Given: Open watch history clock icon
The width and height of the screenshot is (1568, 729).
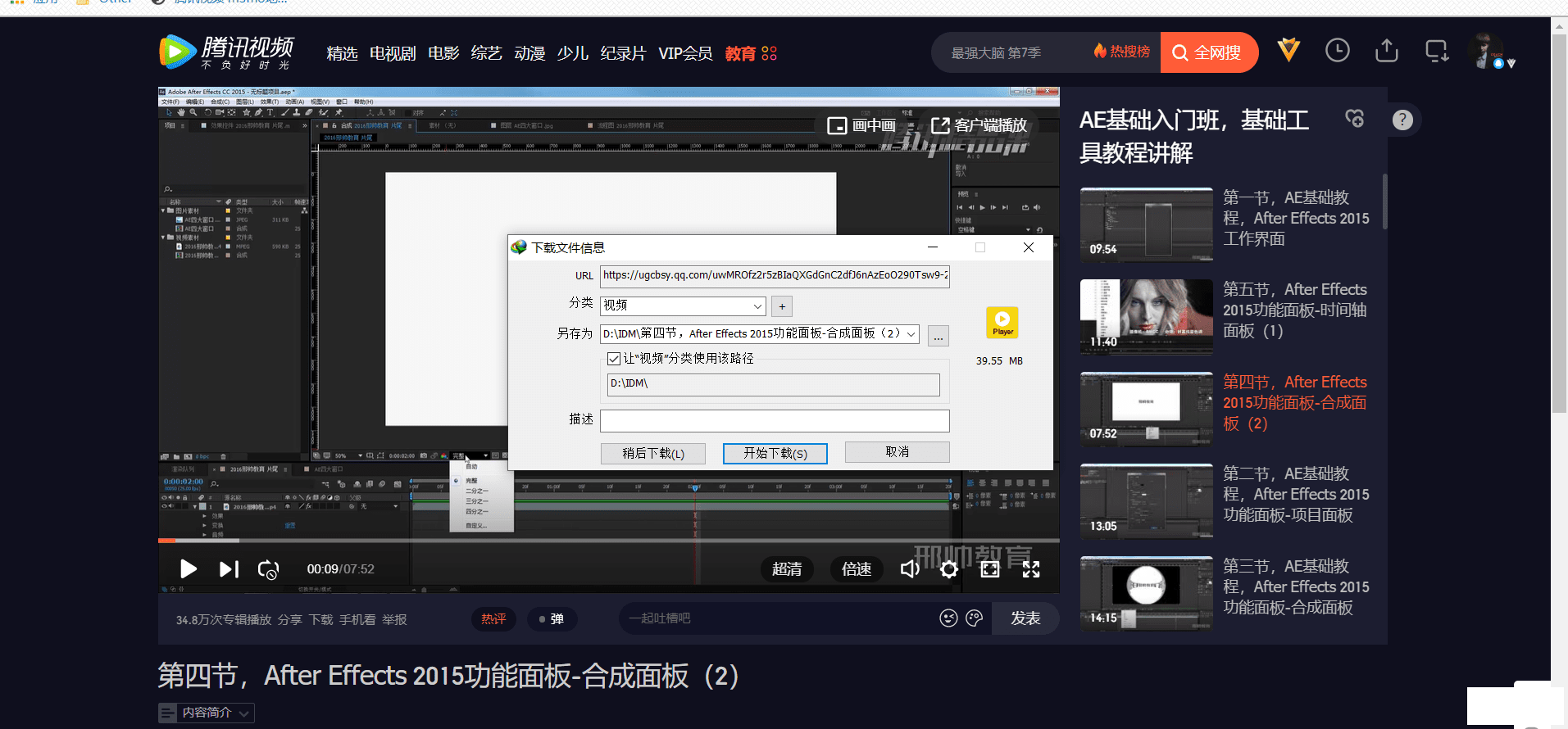Looking at the screenshot, I should (1338, 51).
